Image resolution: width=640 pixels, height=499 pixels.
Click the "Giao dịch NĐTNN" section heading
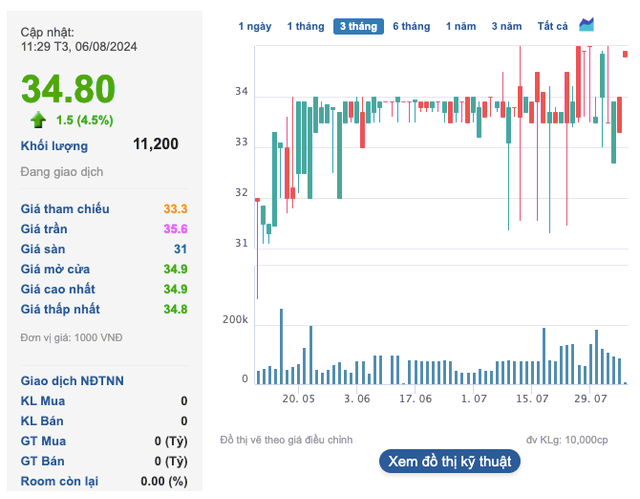[x=74, y=381]
